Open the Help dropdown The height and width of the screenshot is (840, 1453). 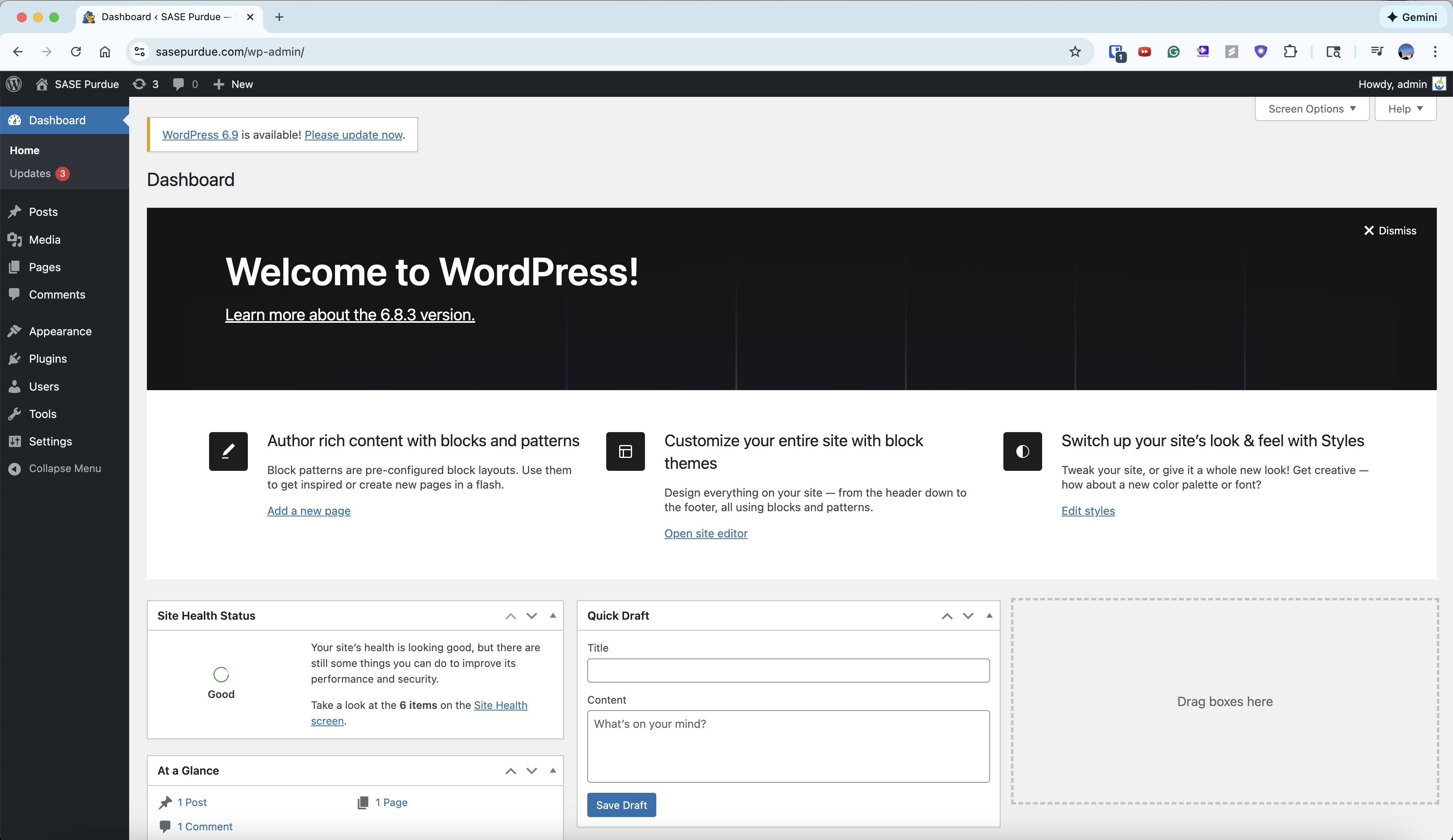(1405, 109)
